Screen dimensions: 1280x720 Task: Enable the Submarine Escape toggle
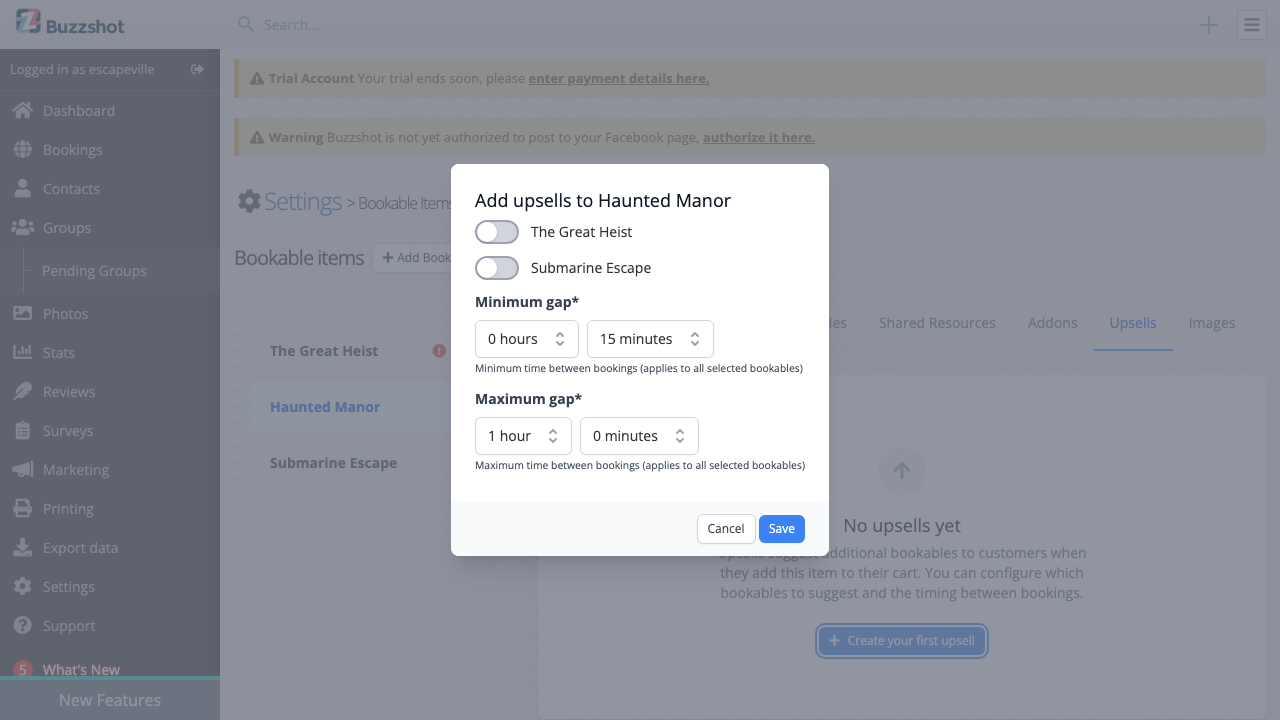496,267
